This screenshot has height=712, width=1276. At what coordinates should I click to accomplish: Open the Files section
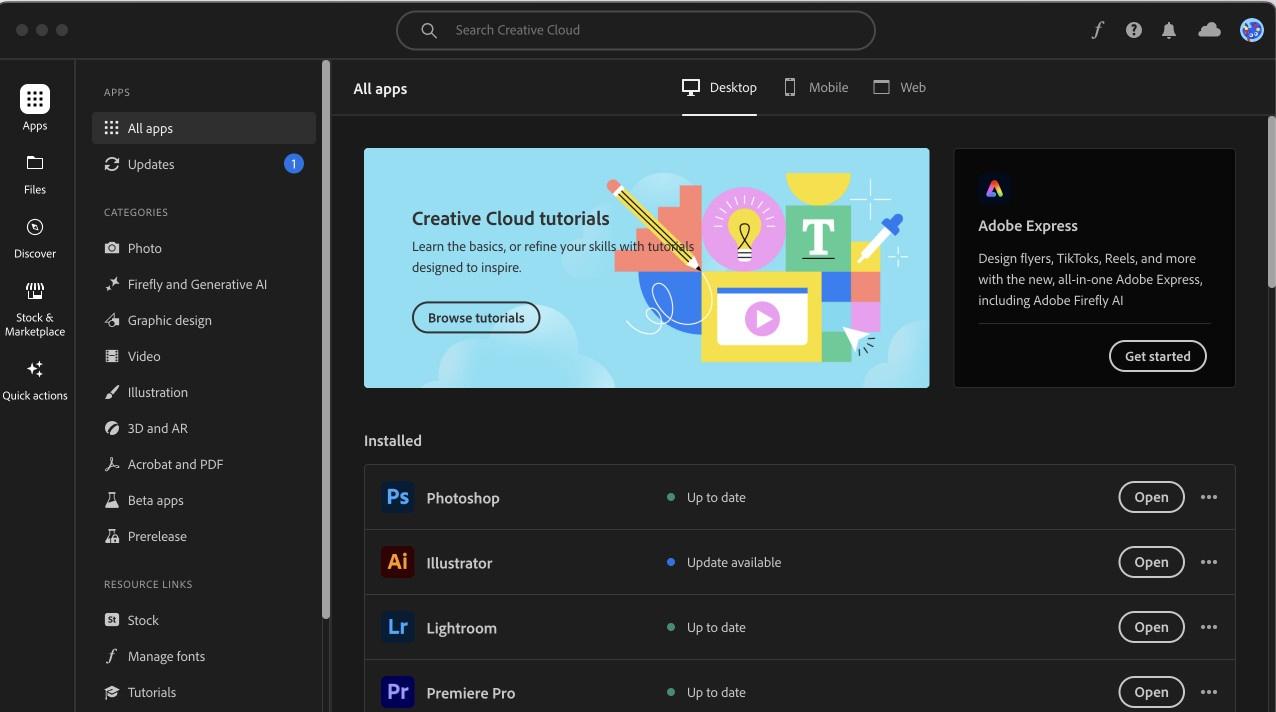[x=35, y=174]
